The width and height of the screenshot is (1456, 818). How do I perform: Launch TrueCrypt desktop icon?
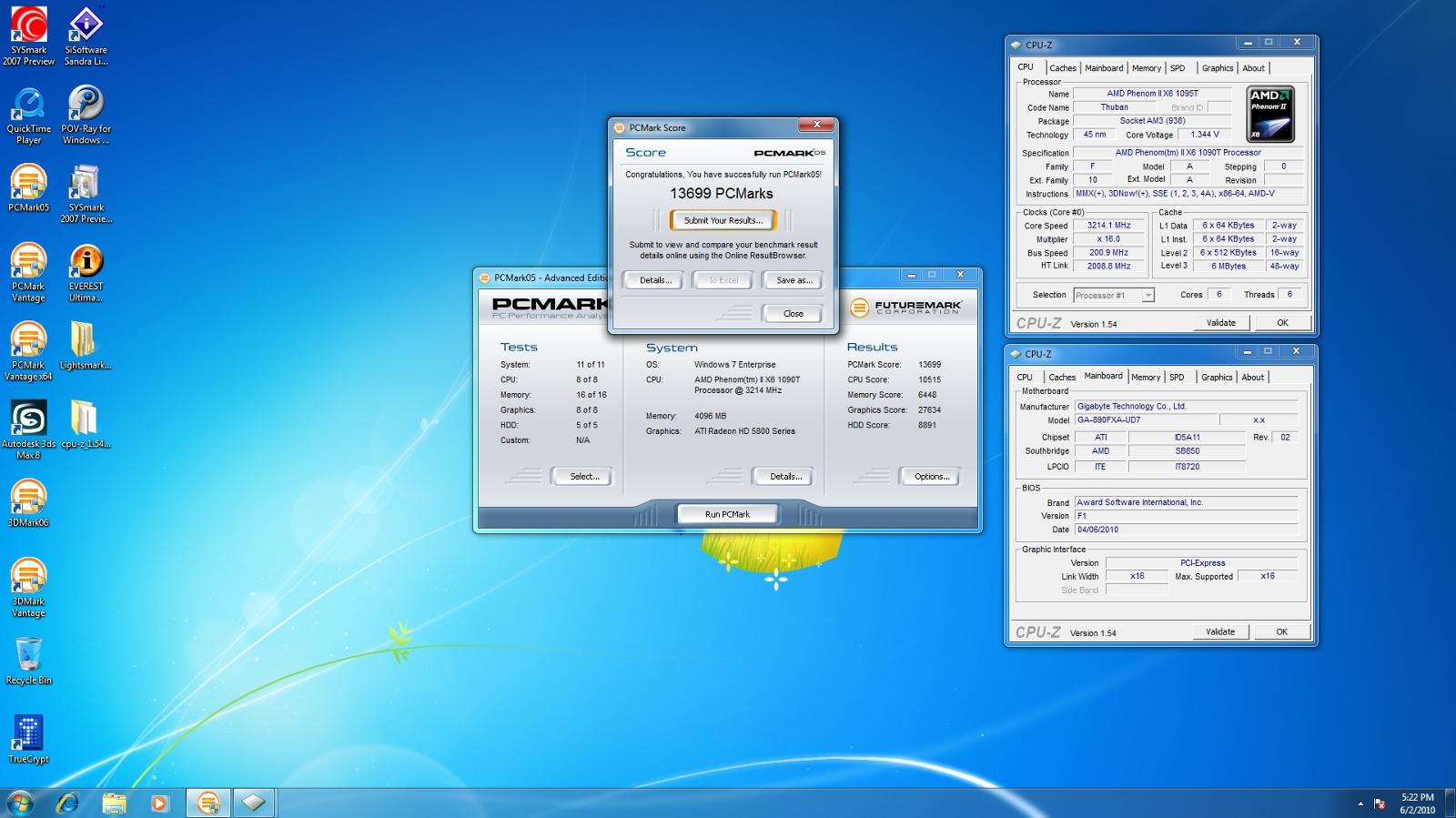[28, 739]
